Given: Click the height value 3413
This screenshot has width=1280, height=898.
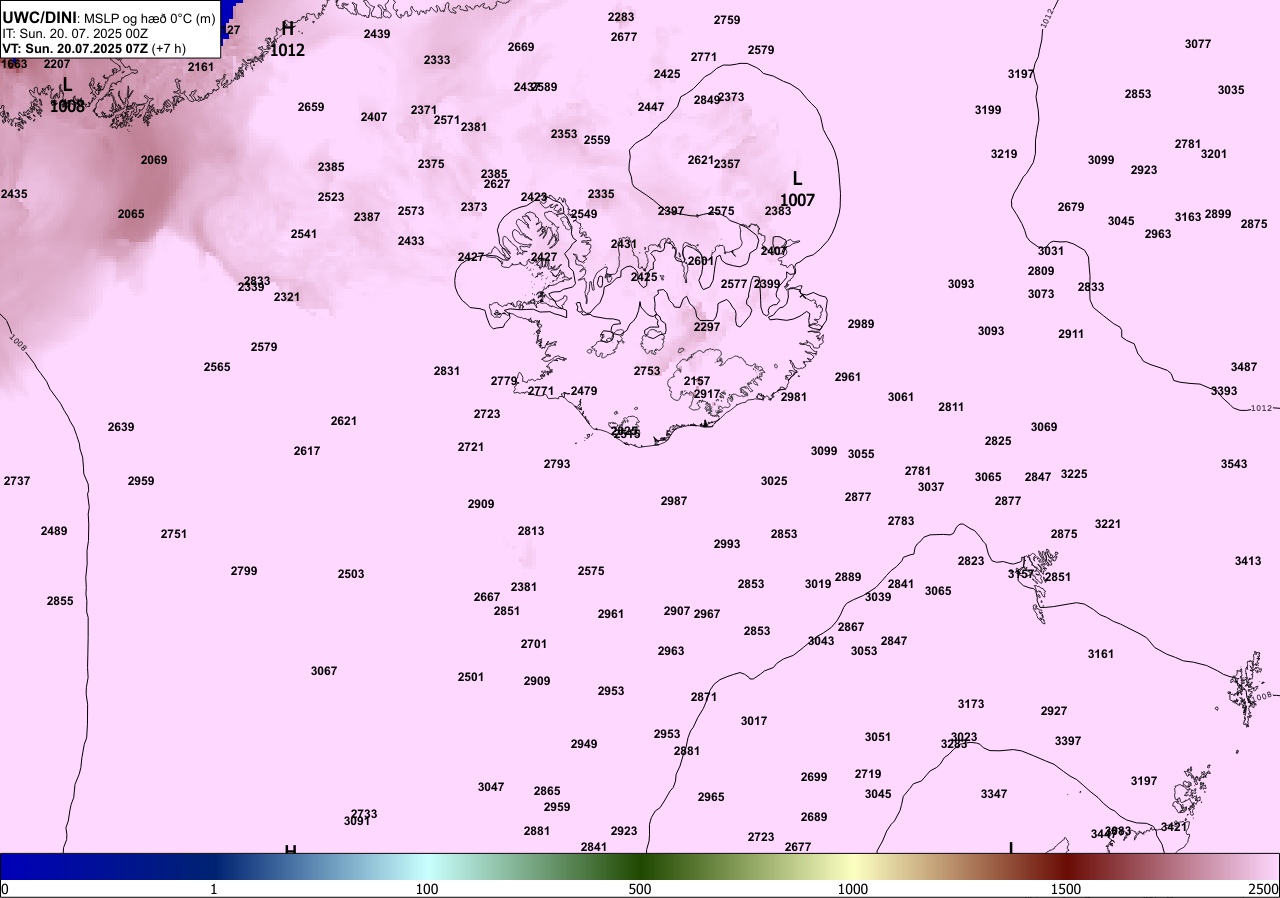Looking at the screenshot, I should (x=1248, y=561).
